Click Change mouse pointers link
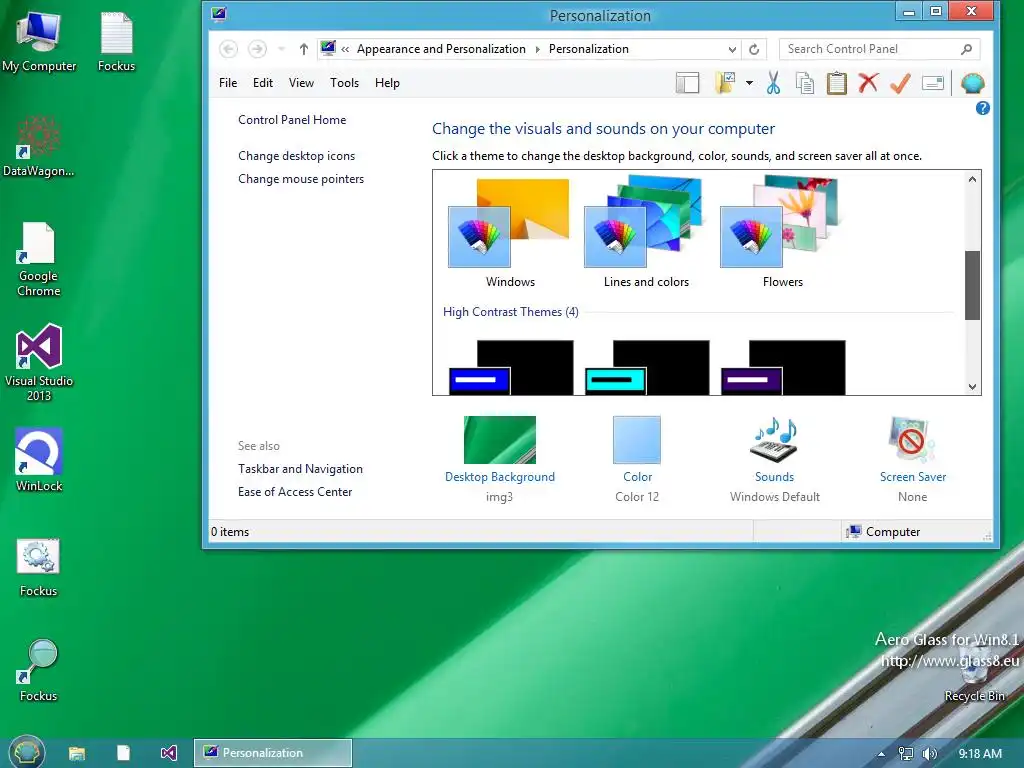 click(x=301, y=179)
